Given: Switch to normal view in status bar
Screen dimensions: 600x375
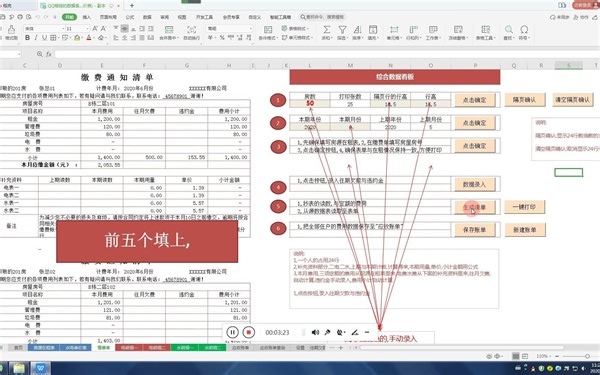Looking at the screenshot, I should 515,356.
